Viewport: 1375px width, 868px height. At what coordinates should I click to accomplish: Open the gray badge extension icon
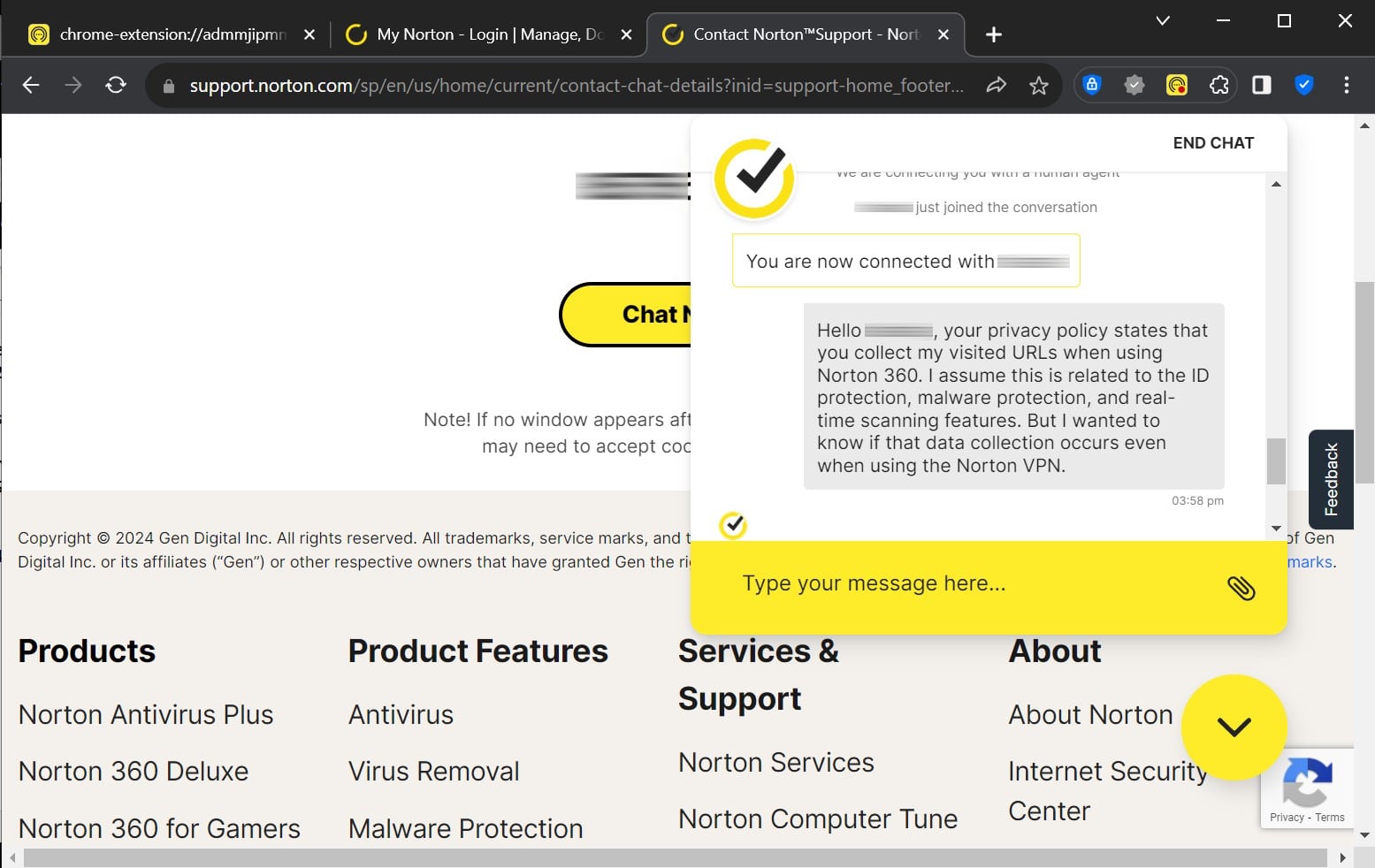1134,85
